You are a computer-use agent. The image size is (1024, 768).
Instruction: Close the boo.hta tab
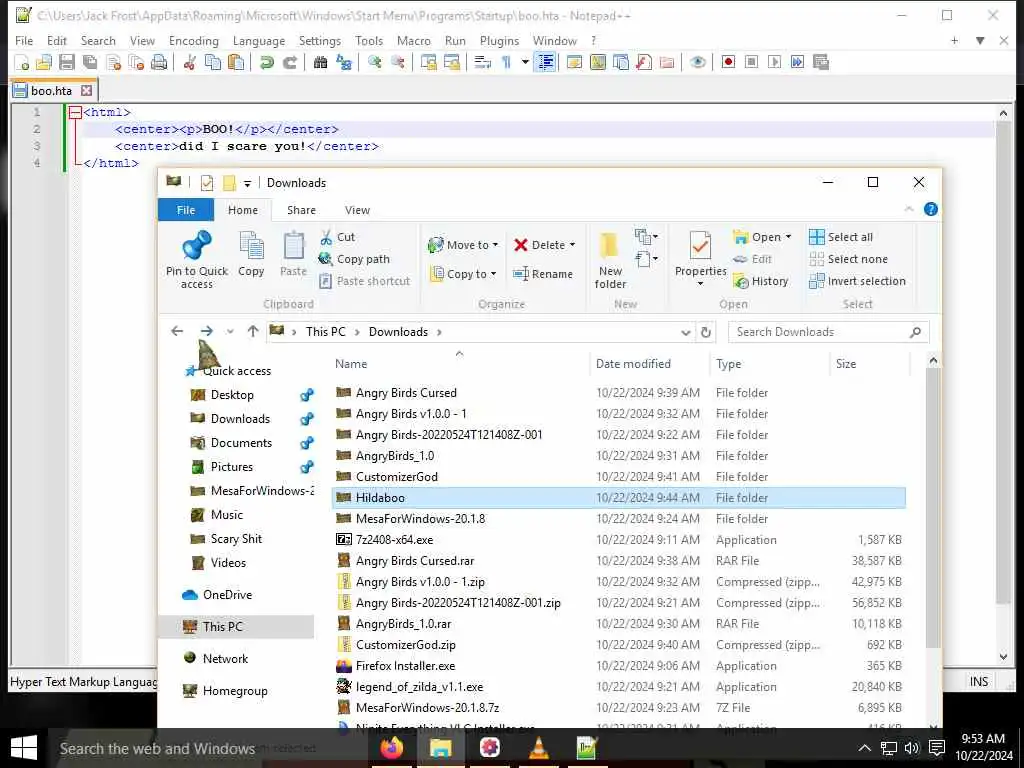click(x=86, y=91)
